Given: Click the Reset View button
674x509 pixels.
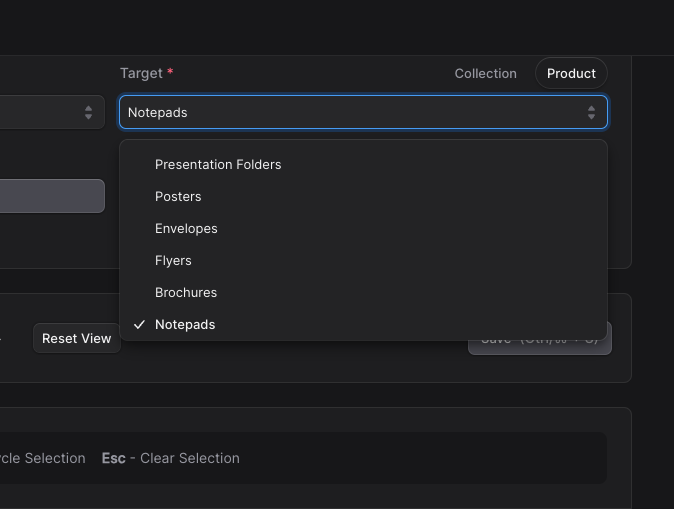Looking at the screenshot, I should pyautogui.click(x=77, y=338).
